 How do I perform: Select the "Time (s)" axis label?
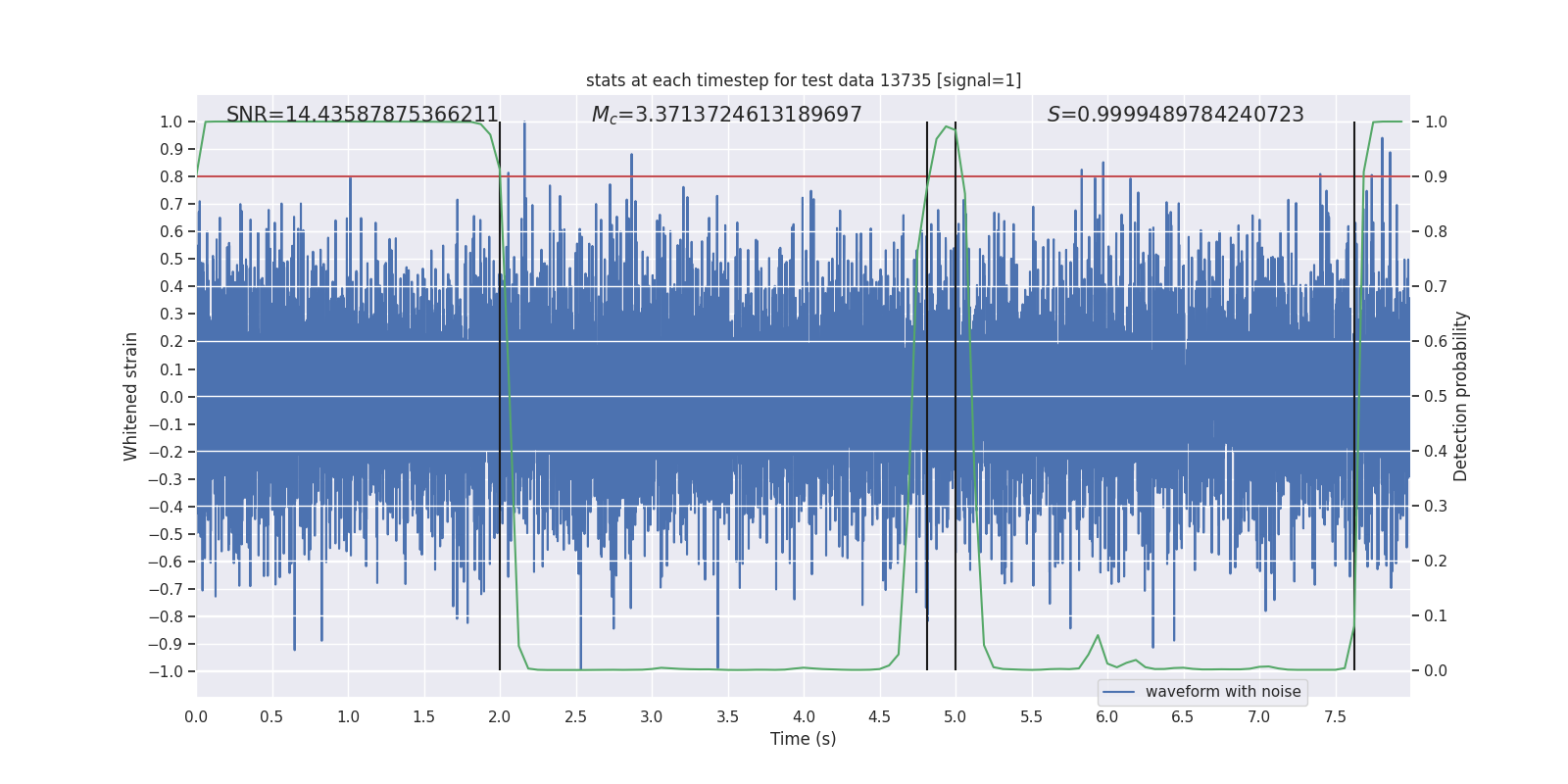(804, 739)
